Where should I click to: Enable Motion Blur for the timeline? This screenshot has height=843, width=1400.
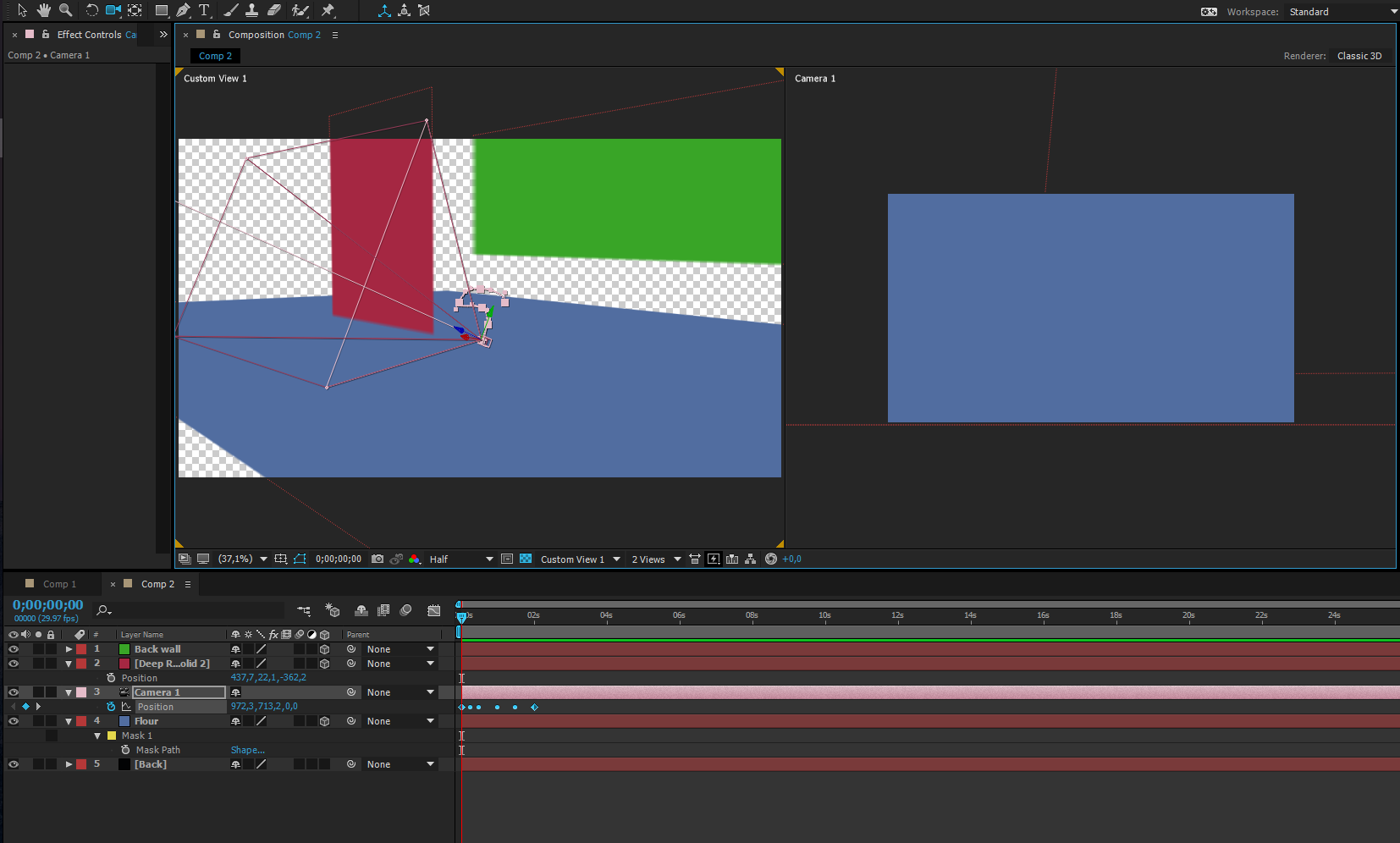[406, 610]
